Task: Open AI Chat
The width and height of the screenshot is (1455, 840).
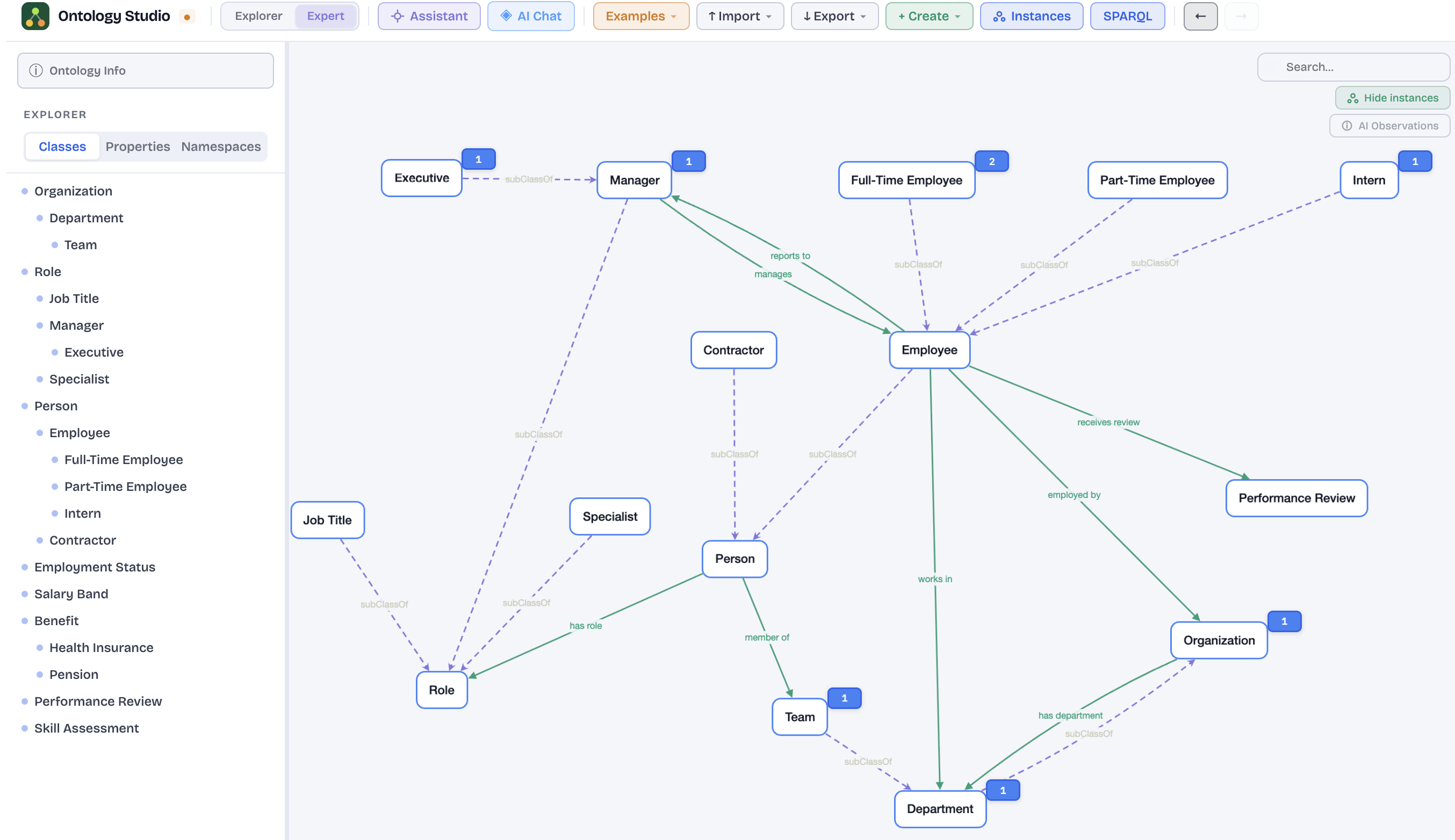Action: 530,16
